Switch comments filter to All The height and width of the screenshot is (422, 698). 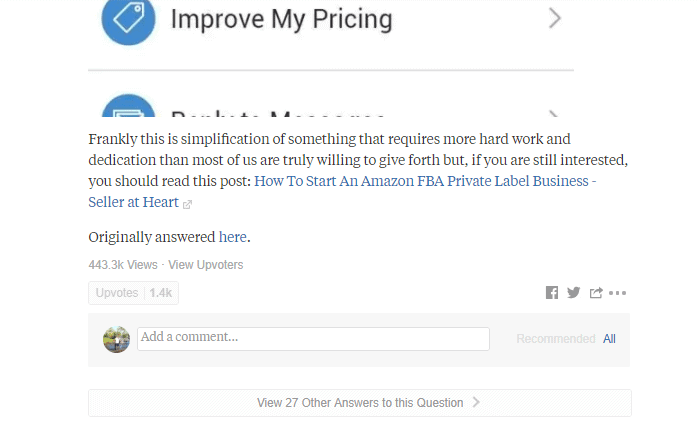609,339
